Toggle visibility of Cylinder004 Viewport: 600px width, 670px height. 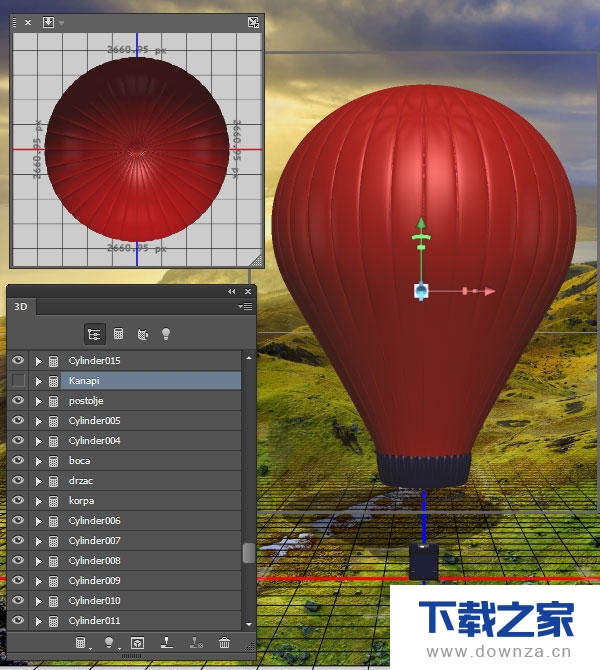[18, 440]
